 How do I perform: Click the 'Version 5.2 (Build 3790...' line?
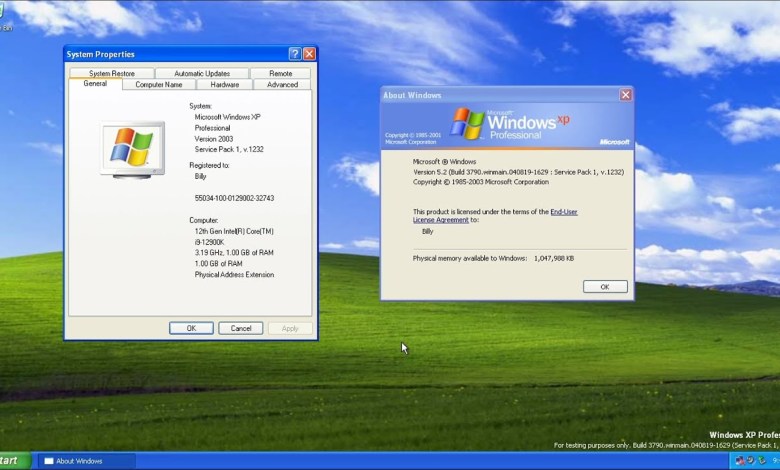click(x=518, y=172)
